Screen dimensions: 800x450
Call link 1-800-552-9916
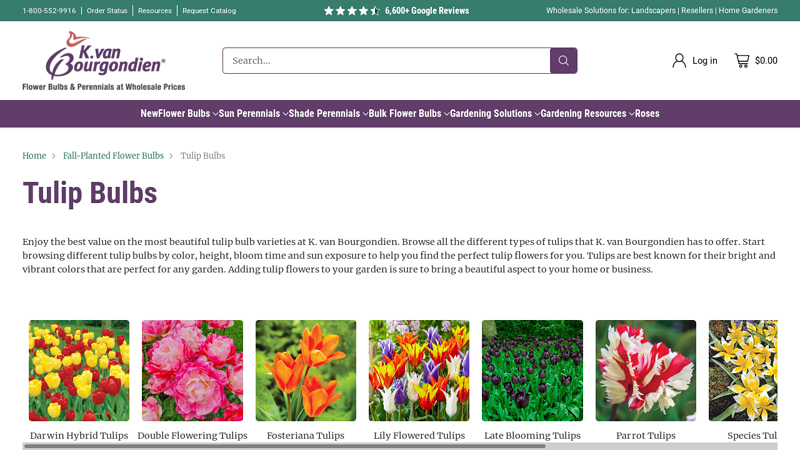(49, 11)
